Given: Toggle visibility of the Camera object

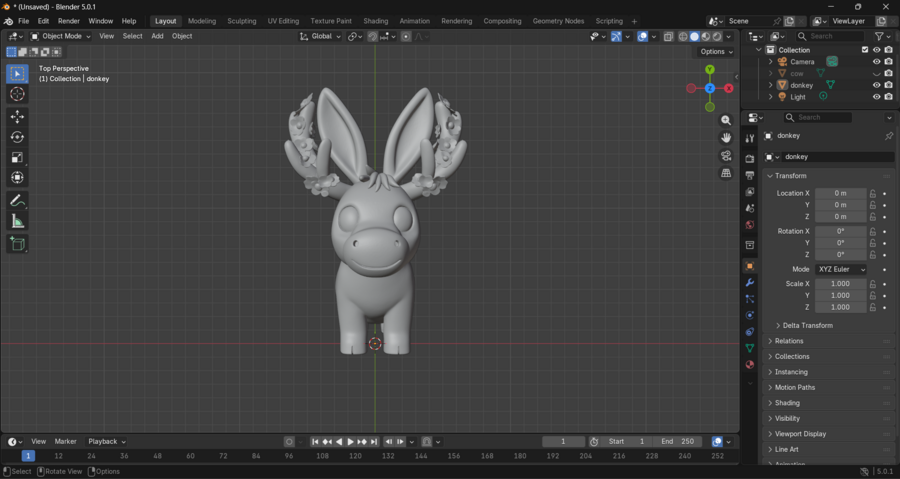Looking at the screenshot, I should pyautogui.click(x=877, y=62).
